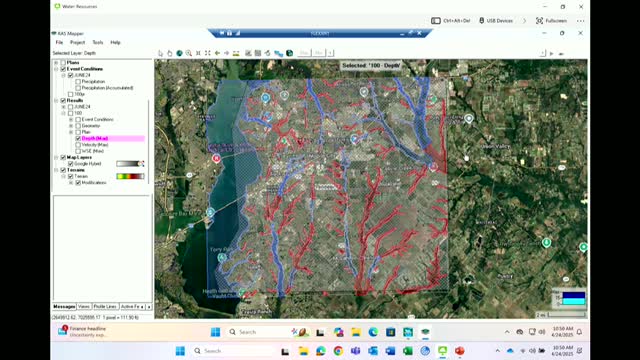The image size is (640, 360).
Task: Click the Min button in toolbar
Action: point(319,53)
